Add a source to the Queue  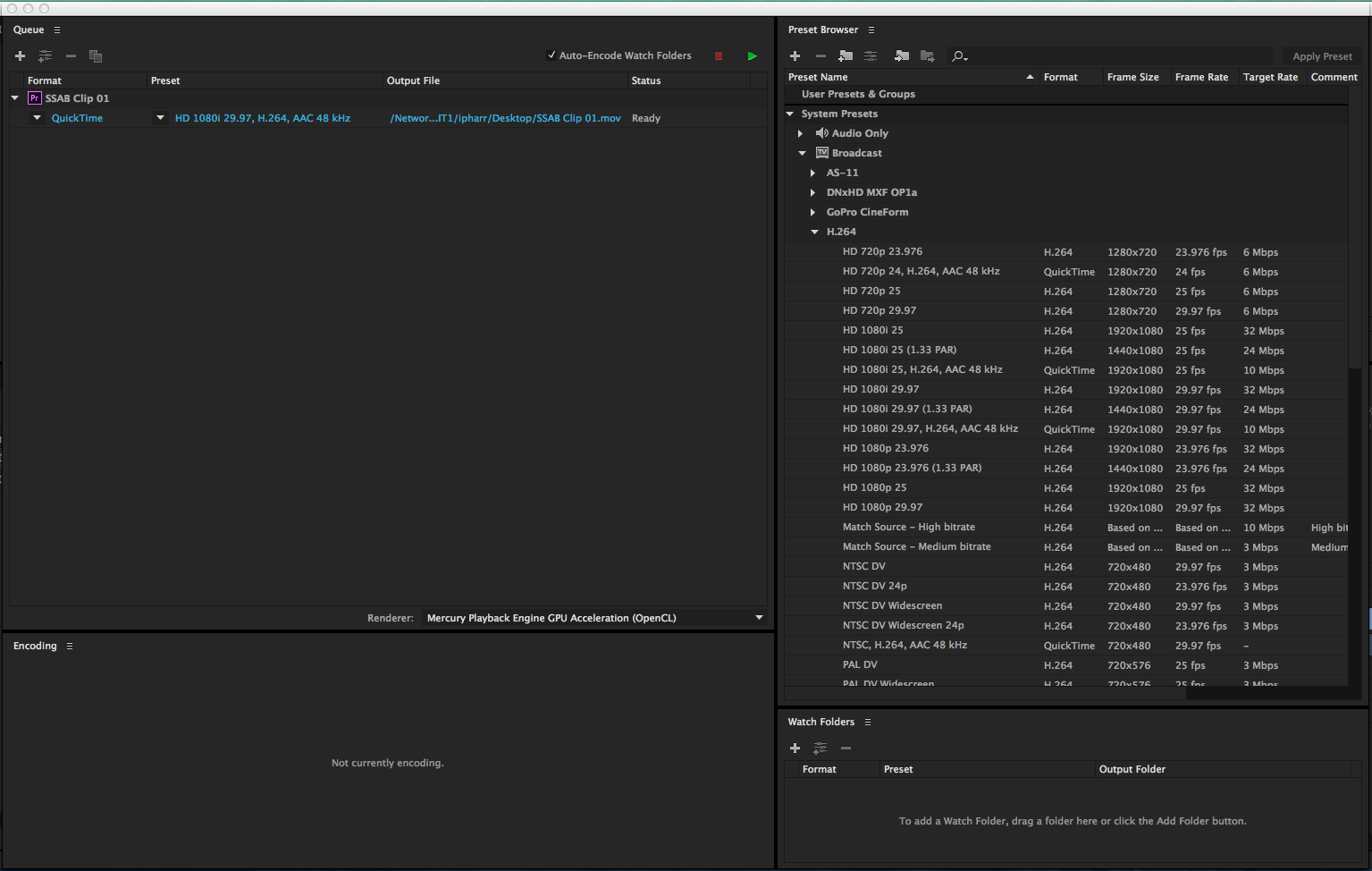pos(20,56)
